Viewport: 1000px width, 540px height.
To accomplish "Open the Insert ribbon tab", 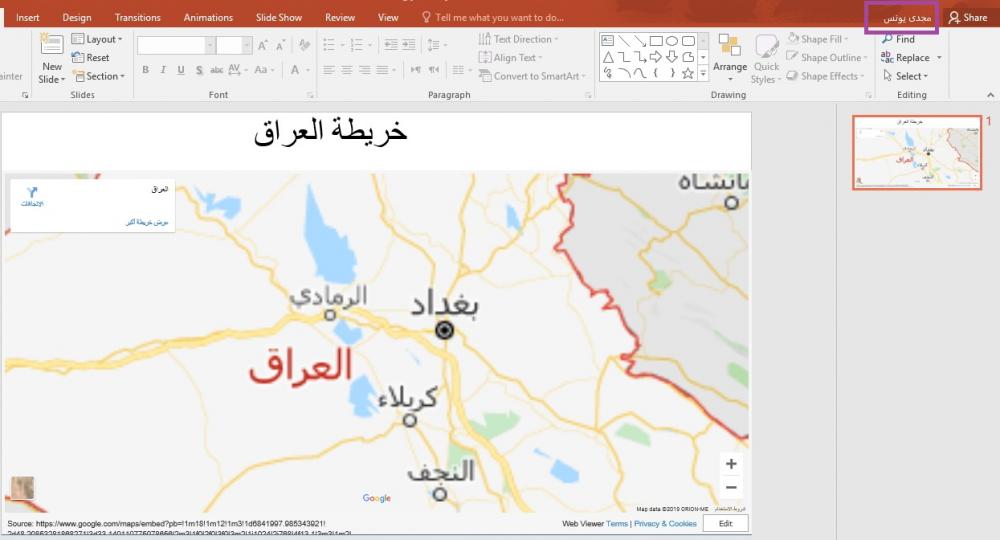I will (x=27, y=17).
